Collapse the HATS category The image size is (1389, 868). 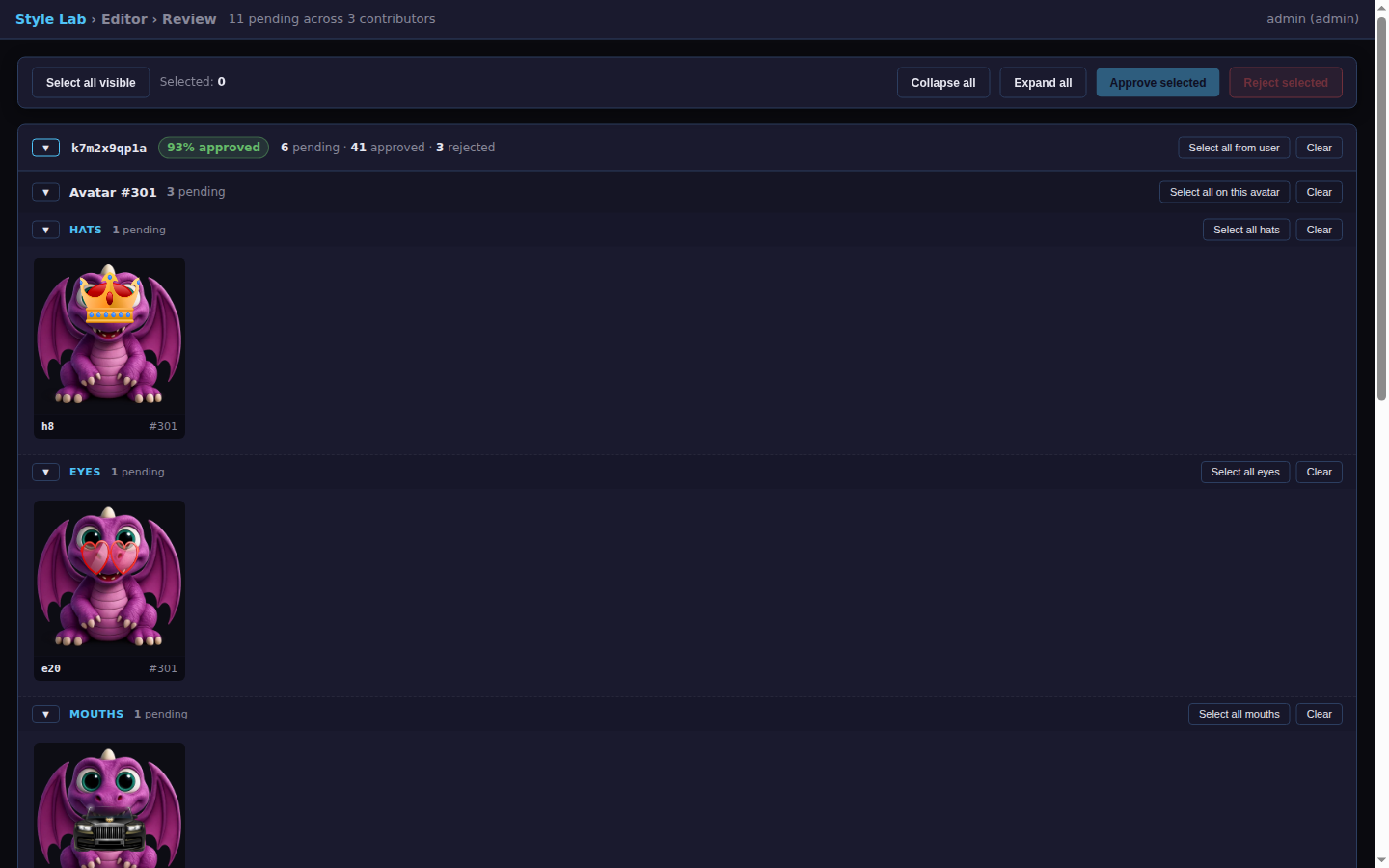pyautogui.click(x=45, y=230)
